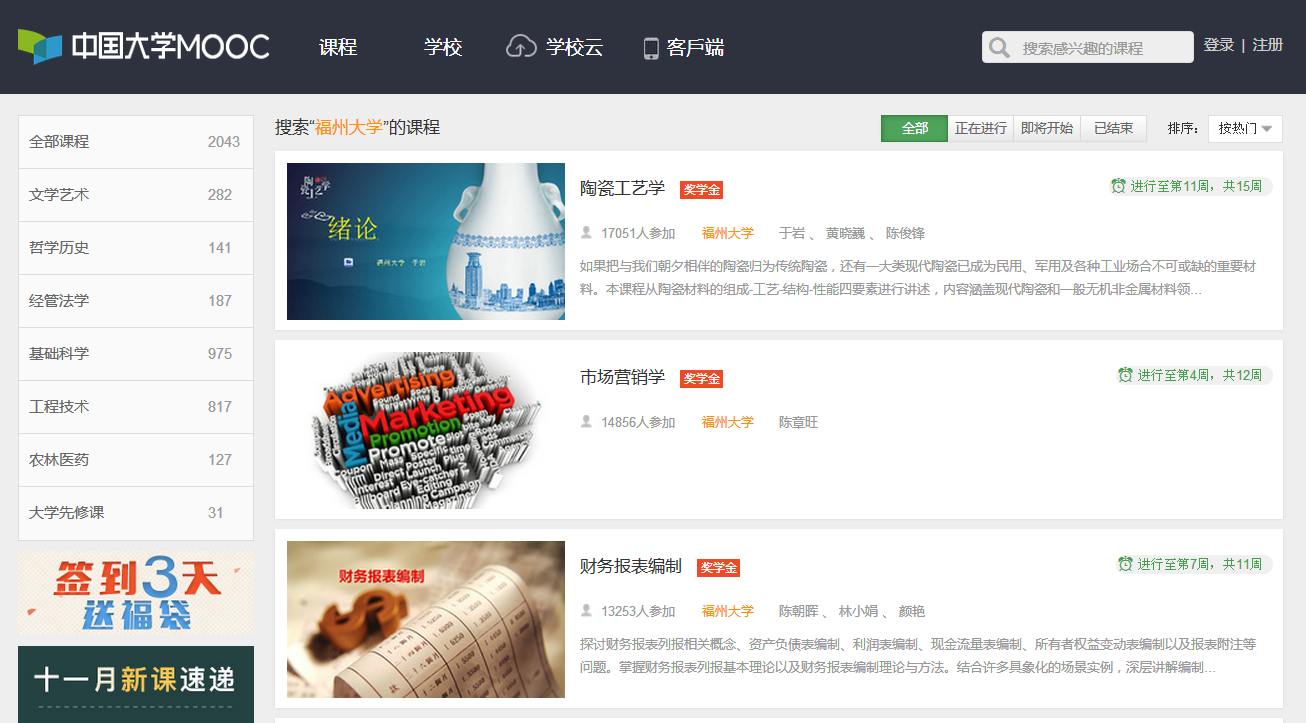
Task: Open the 财务报表编制 course thumbnail
Action: click(x=426, y=619)
